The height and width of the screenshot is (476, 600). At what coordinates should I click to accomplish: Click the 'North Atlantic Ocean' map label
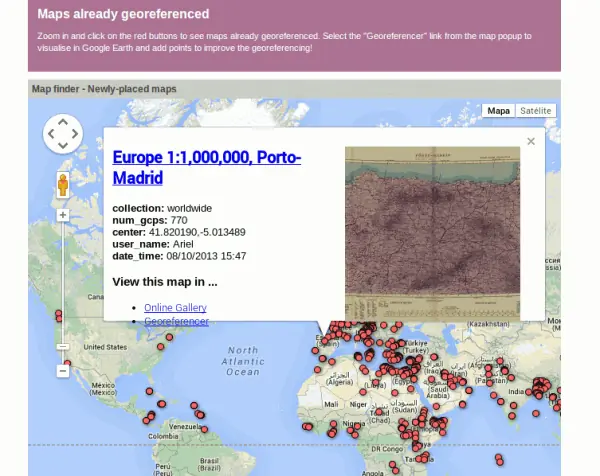[243, 361]
